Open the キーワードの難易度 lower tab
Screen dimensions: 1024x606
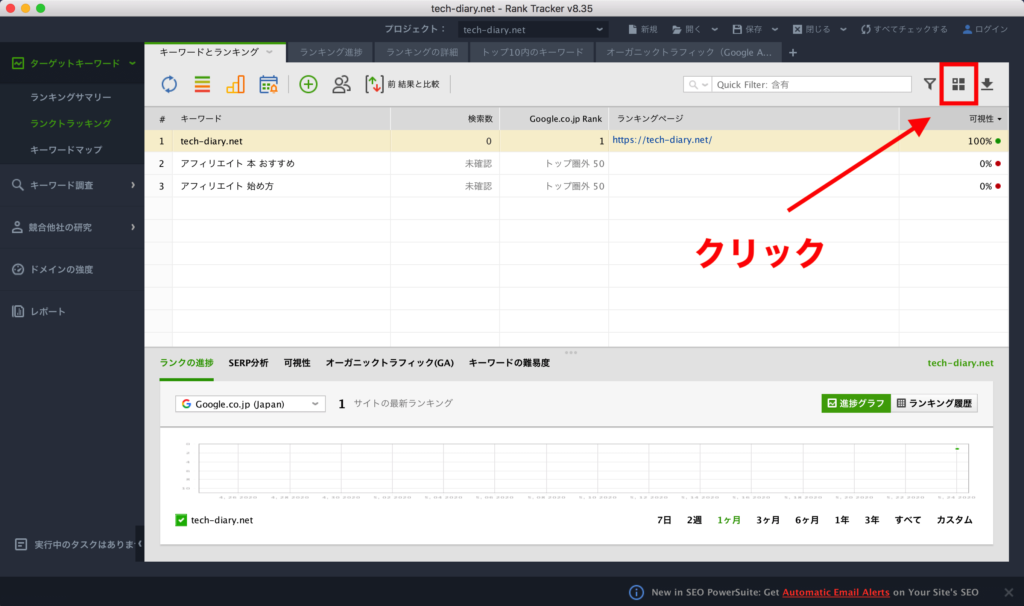[509, 362]
